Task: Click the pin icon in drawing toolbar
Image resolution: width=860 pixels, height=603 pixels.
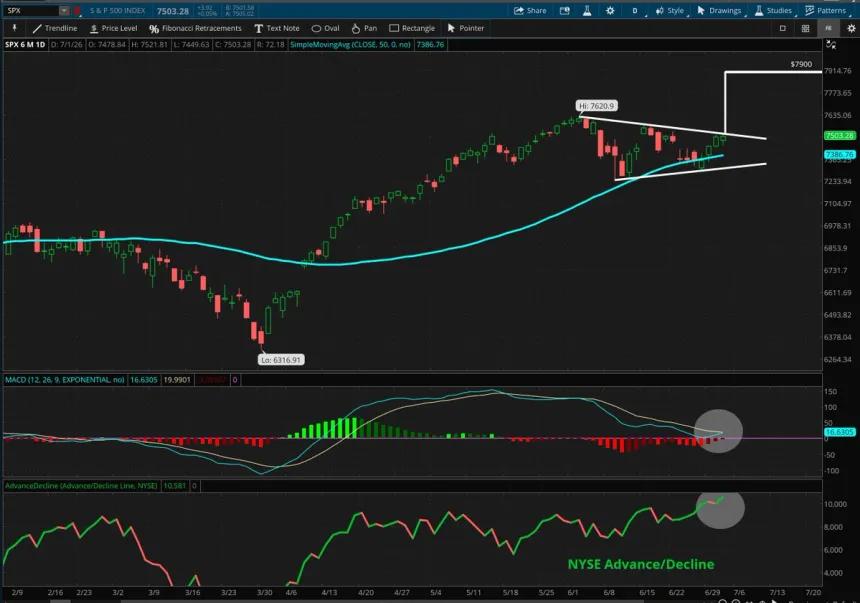Action: (14, 27)
